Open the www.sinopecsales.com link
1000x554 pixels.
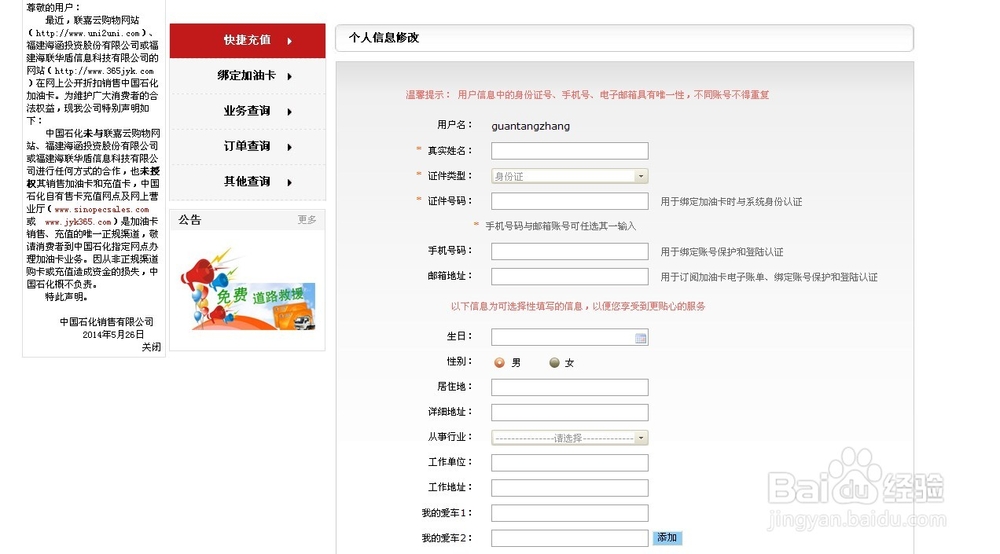point(101,209)
